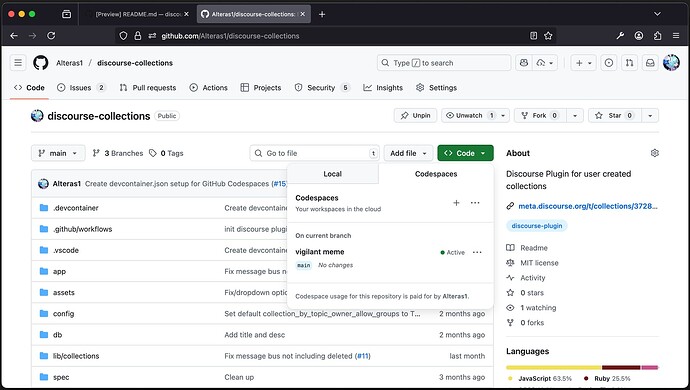690x390 pixels.
Task: View 0 Tags link
Action: [x=166, y=153]
